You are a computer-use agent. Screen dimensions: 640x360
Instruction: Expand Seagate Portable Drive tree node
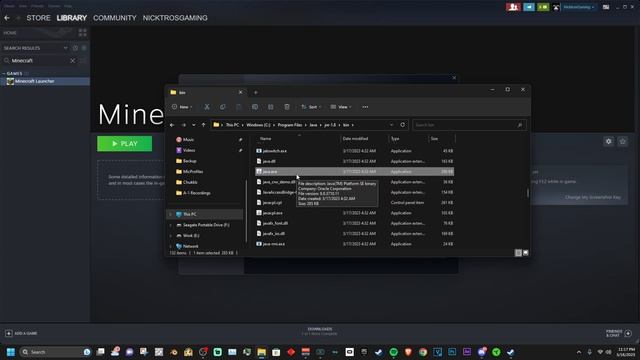click(171, 225)
